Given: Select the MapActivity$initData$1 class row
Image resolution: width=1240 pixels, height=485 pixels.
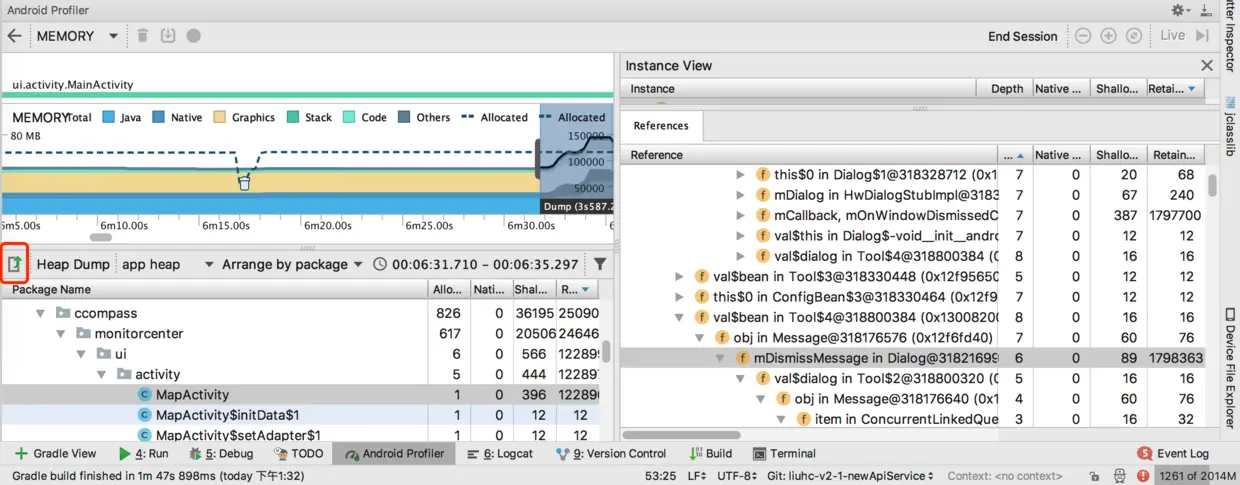Looking at the screenshot, I should pyautogui.click(x=300, y=415).
